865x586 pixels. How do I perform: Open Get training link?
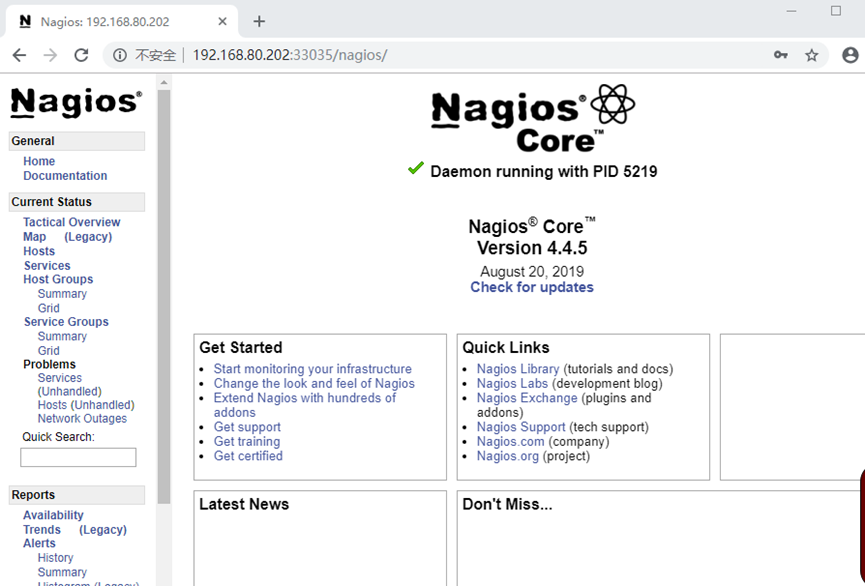[x=247, y=441]
